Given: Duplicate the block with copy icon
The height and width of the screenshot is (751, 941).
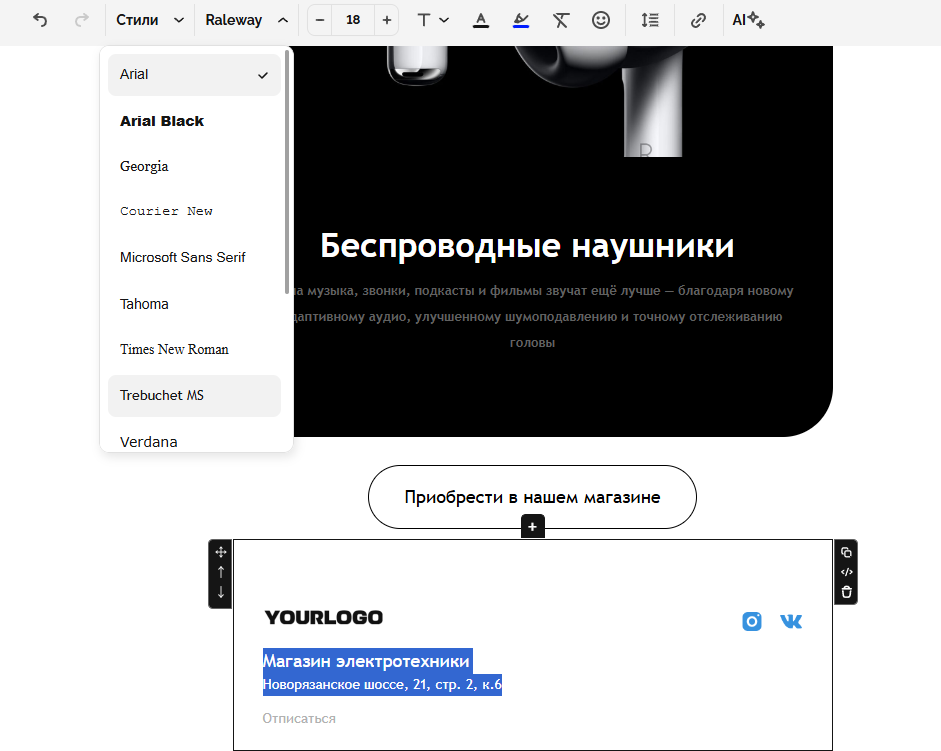Looking at the screenshot, I should click(x=846, y=552).
